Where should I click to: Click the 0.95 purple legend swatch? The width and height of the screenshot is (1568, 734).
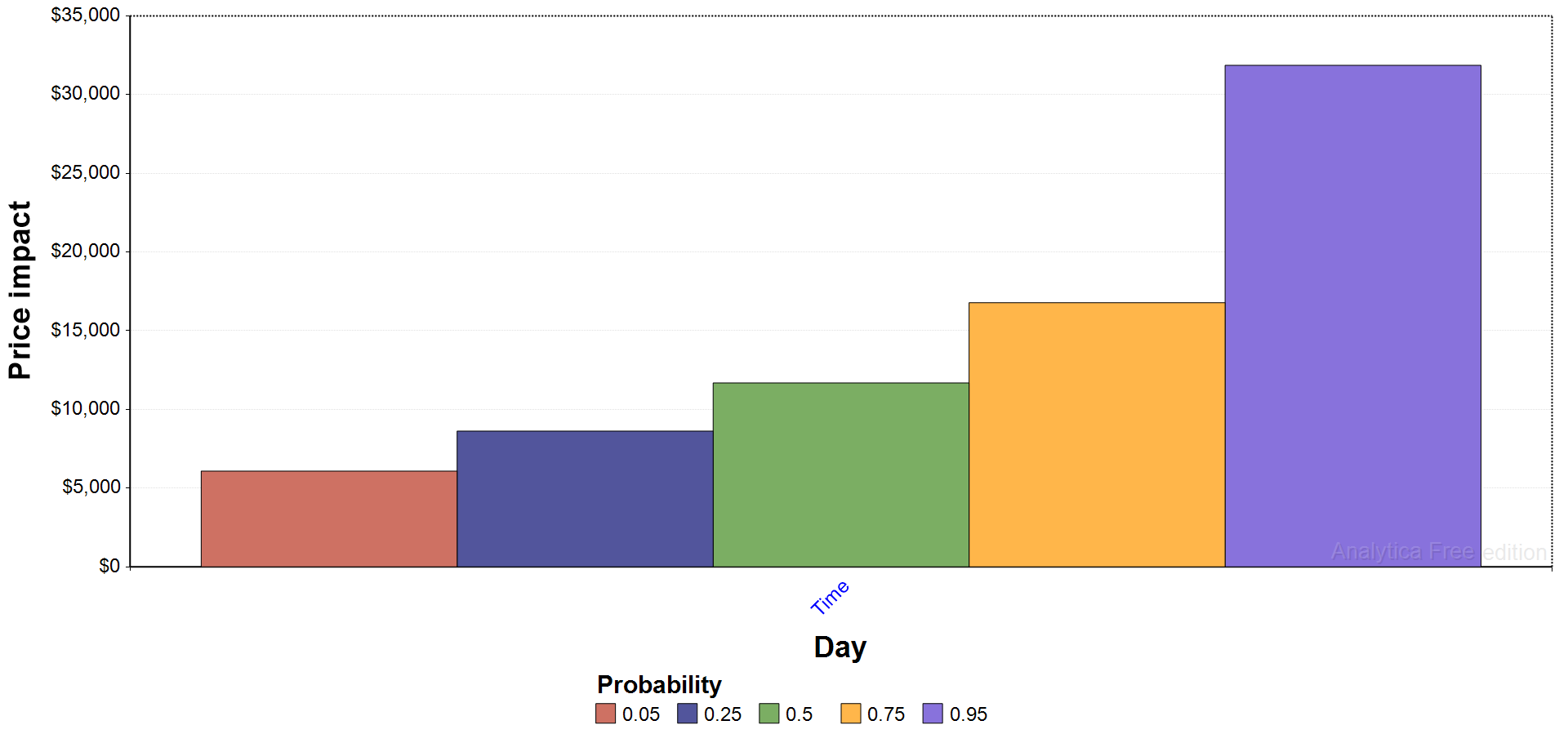(x=932, y=714)
